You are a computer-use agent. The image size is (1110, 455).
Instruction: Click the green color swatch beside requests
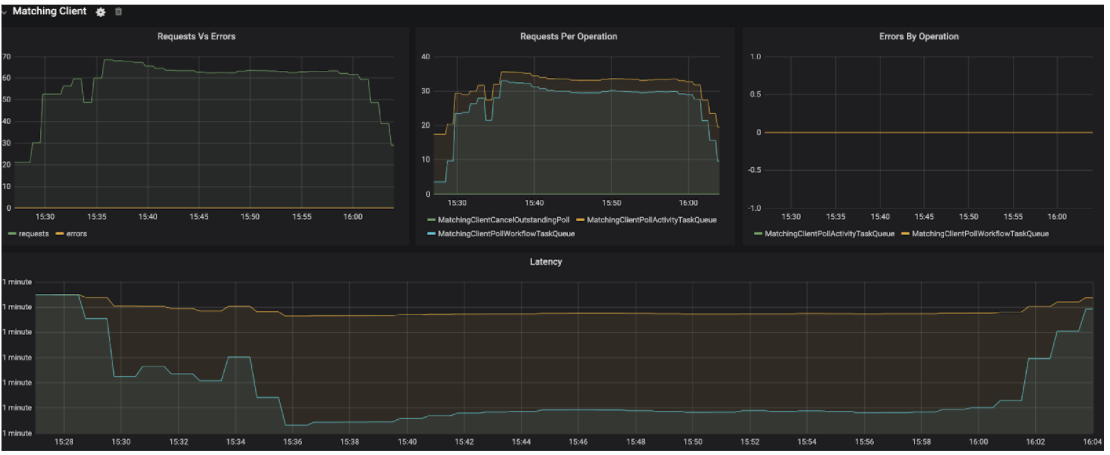pos(11,234)
